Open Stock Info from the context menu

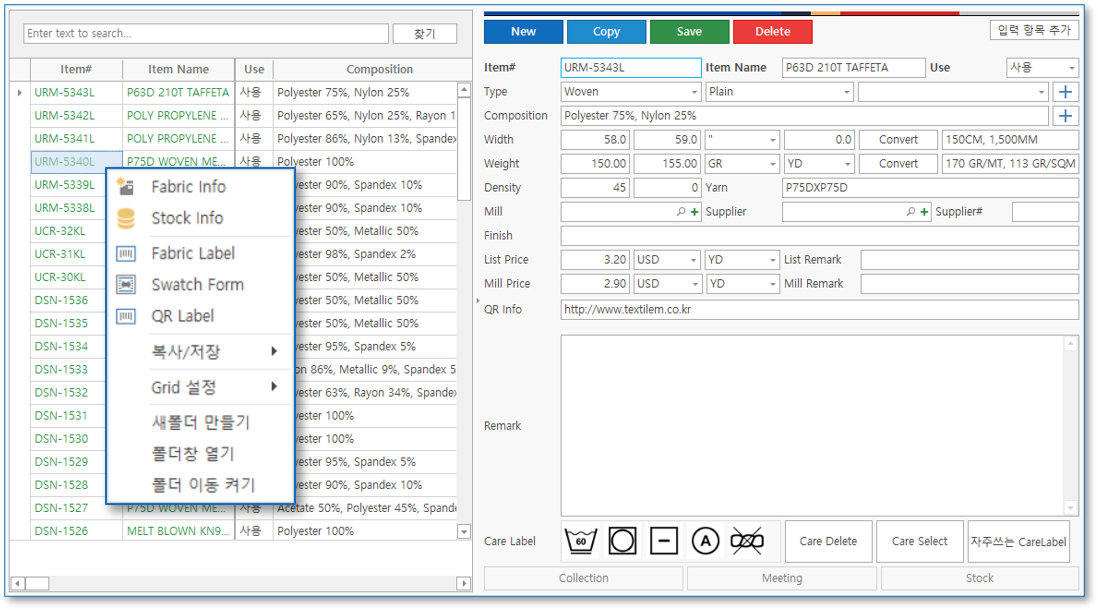pos(187,218)
